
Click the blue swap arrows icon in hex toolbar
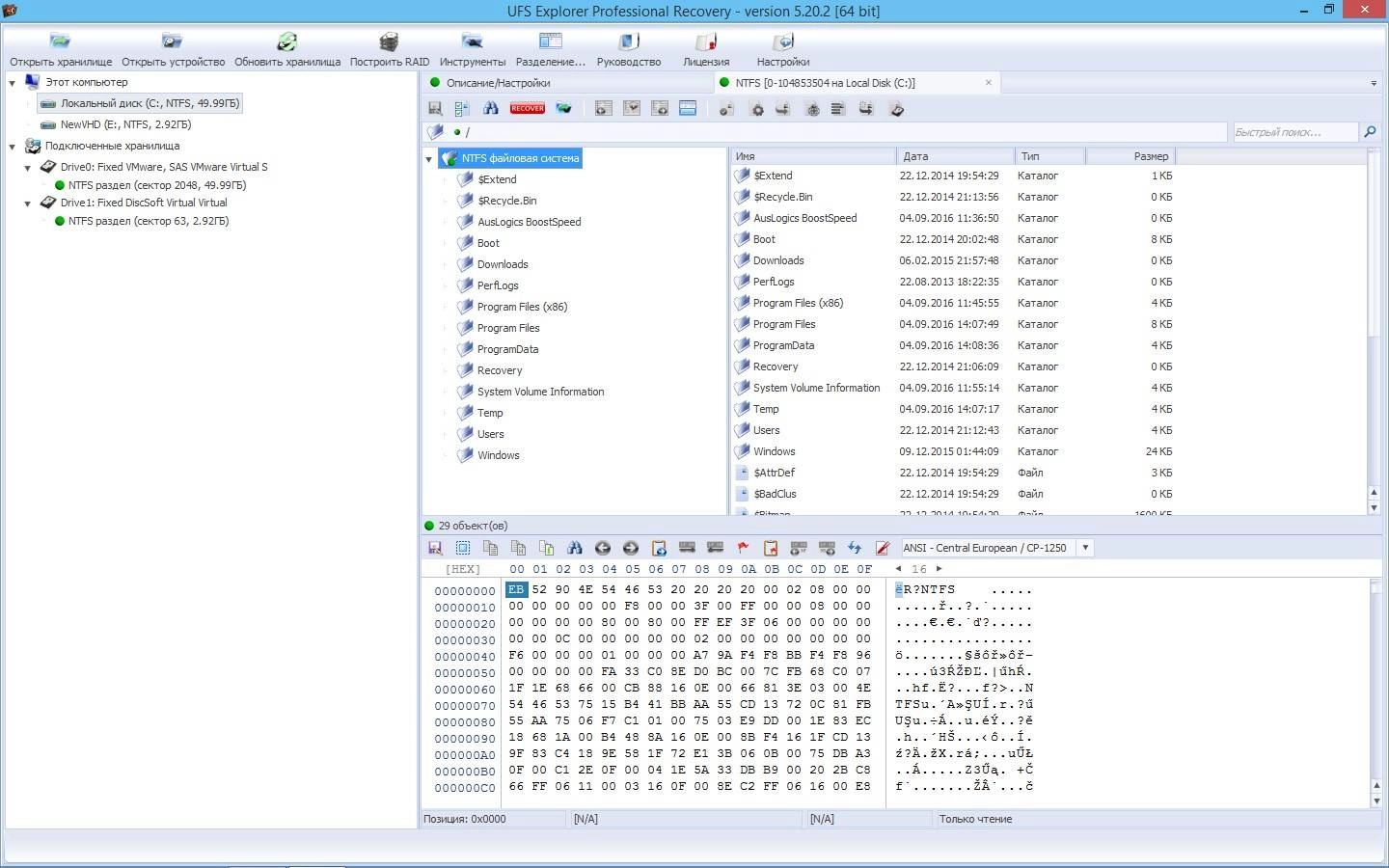855,548
